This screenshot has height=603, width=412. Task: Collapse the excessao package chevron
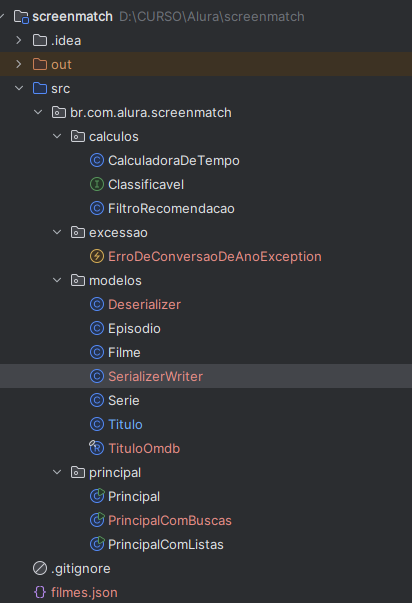57,232
